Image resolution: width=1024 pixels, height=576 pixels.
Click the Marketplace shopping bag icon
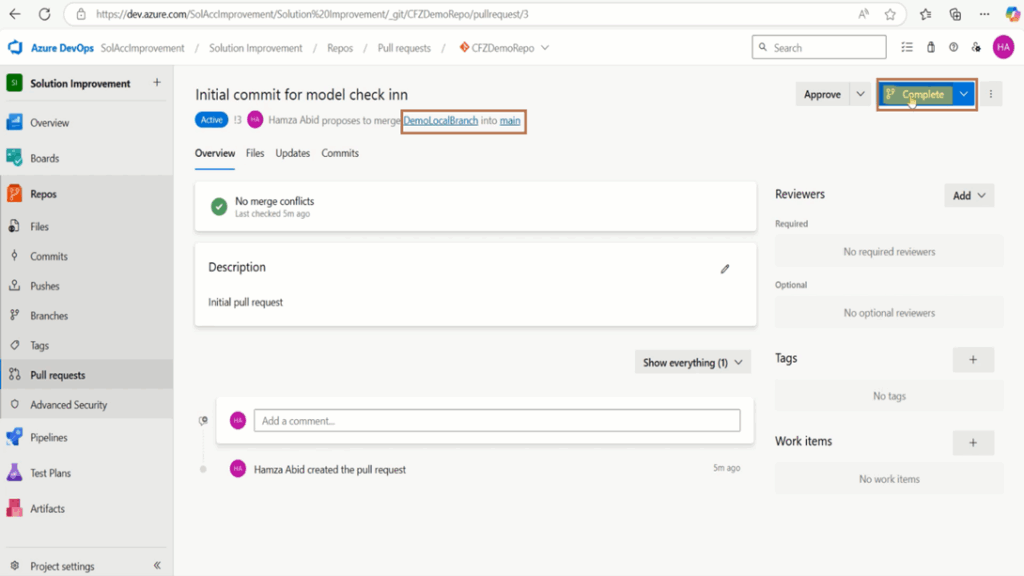(931, 47)
